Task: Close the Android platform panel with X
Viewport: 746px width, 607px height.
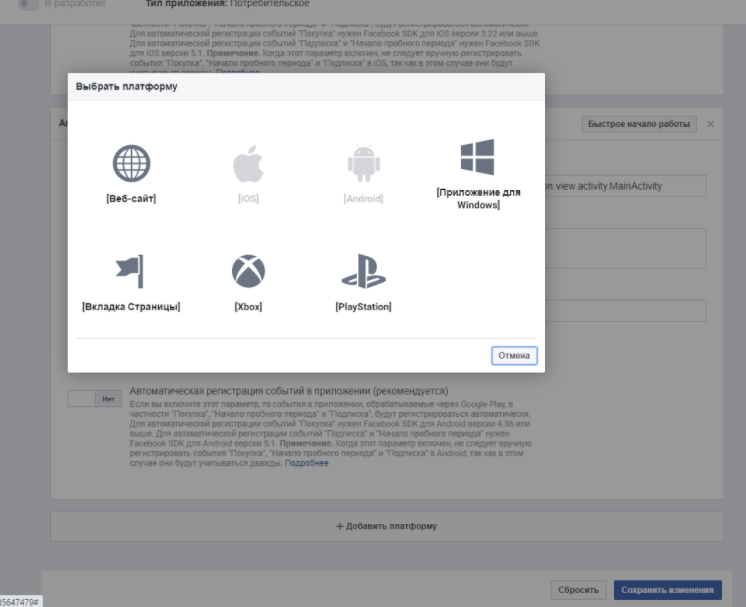Action: [710, 124]
